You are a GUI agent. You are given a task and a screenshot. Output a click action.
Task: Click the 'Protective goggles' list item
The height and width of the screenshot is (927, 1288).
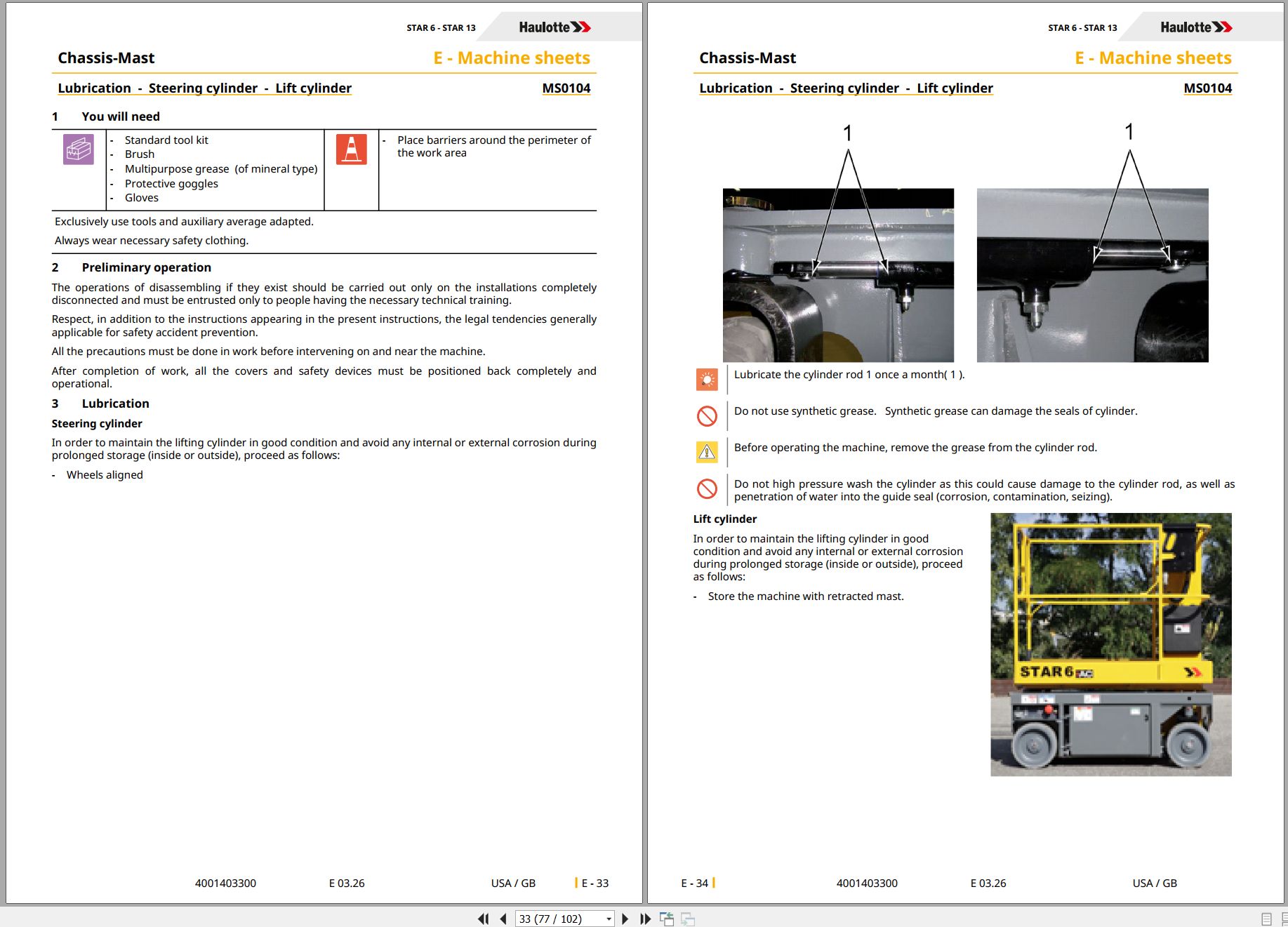point(171,184)
